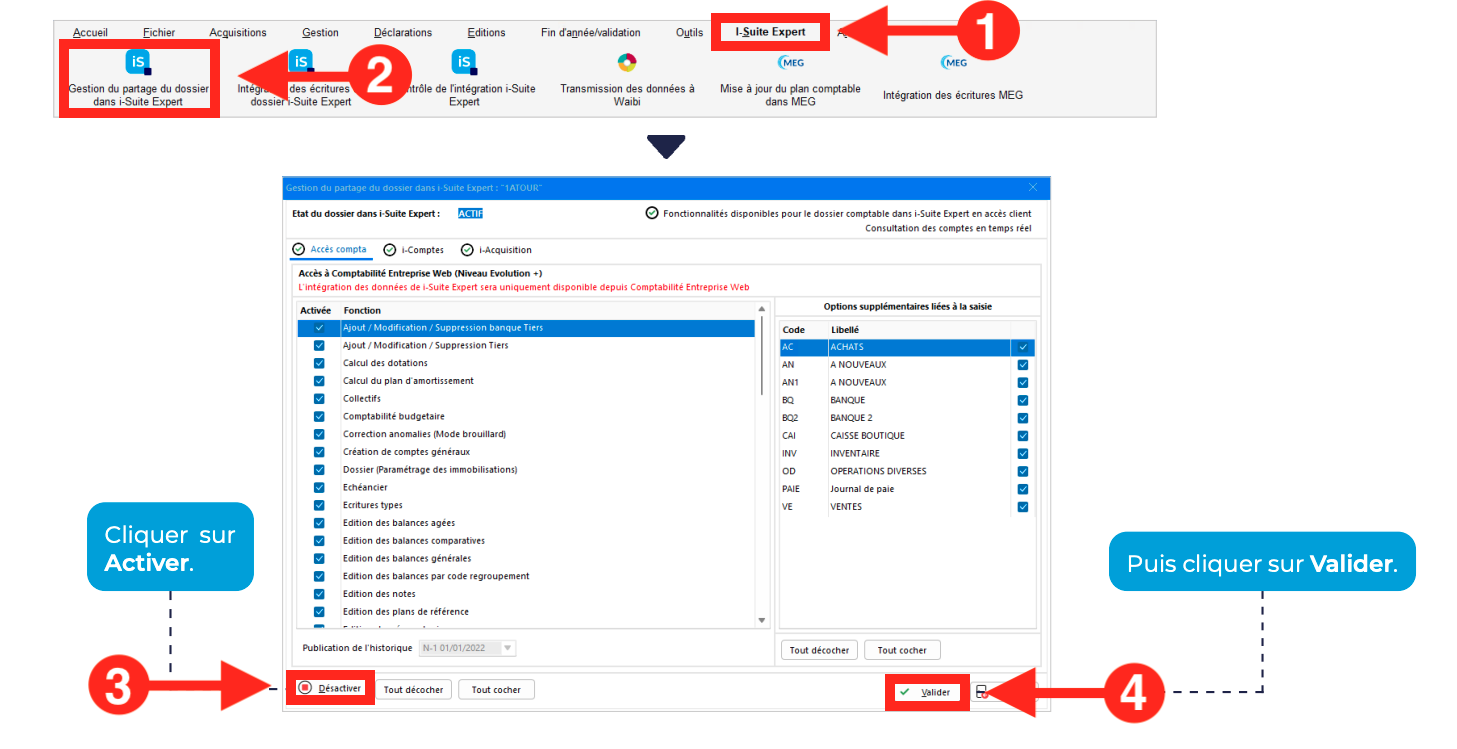Screen dimensions: 1457x749
Task: Select the ACTIF status field
Action: click(x=470, y=213)
